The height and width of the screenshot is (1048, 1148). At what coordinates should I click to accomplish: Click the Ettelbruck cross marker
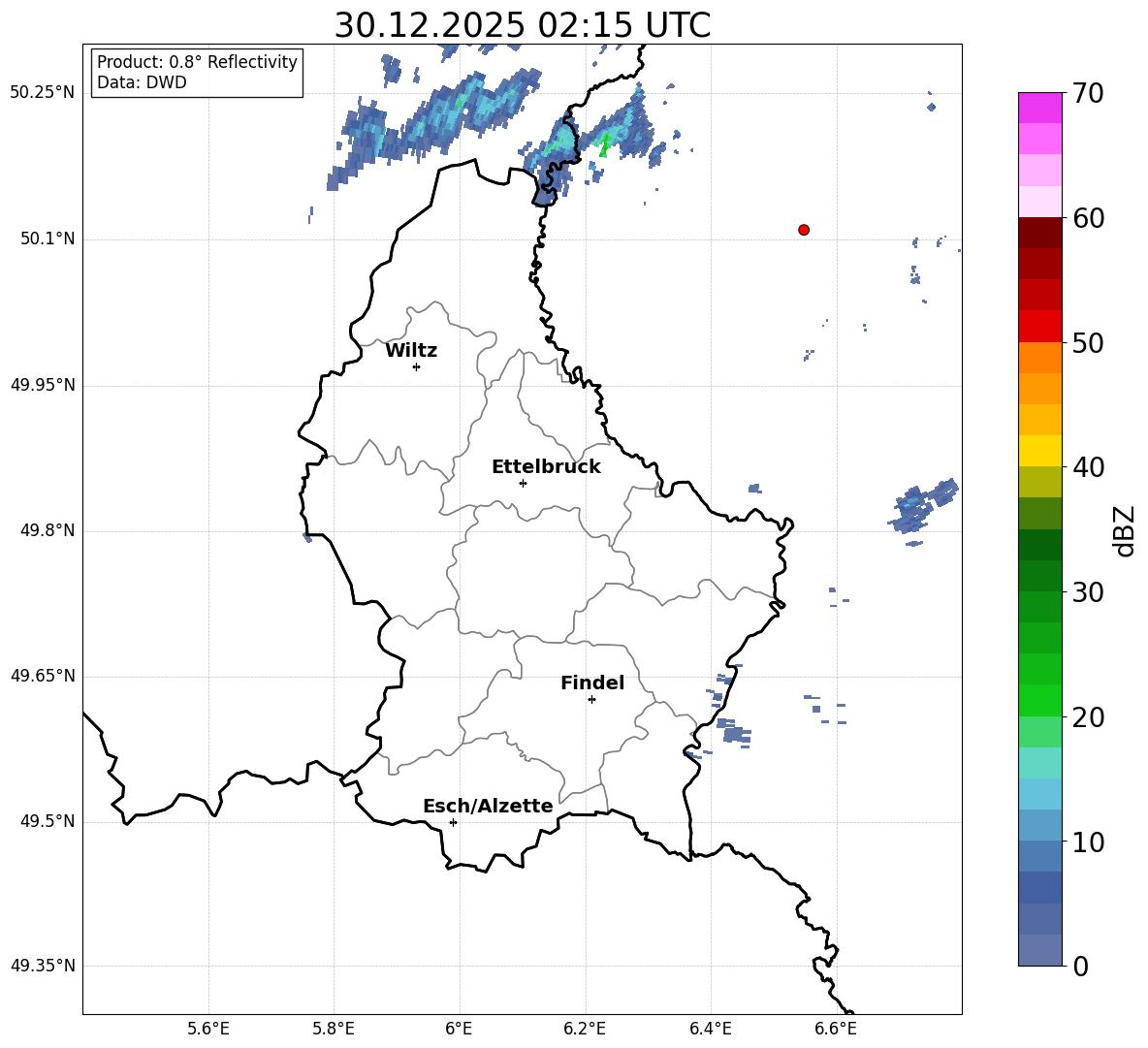pyautogui.click(x=523, y=483)
